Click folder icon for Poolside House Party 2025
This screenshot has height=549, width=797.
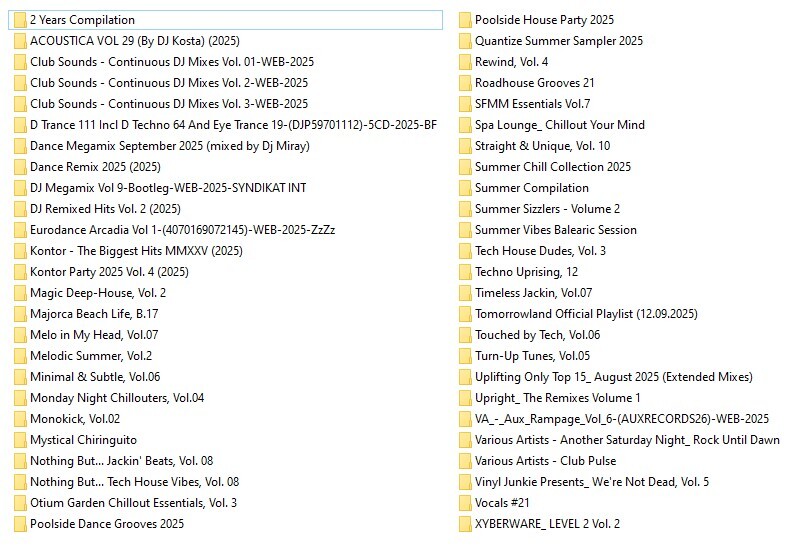465,20
